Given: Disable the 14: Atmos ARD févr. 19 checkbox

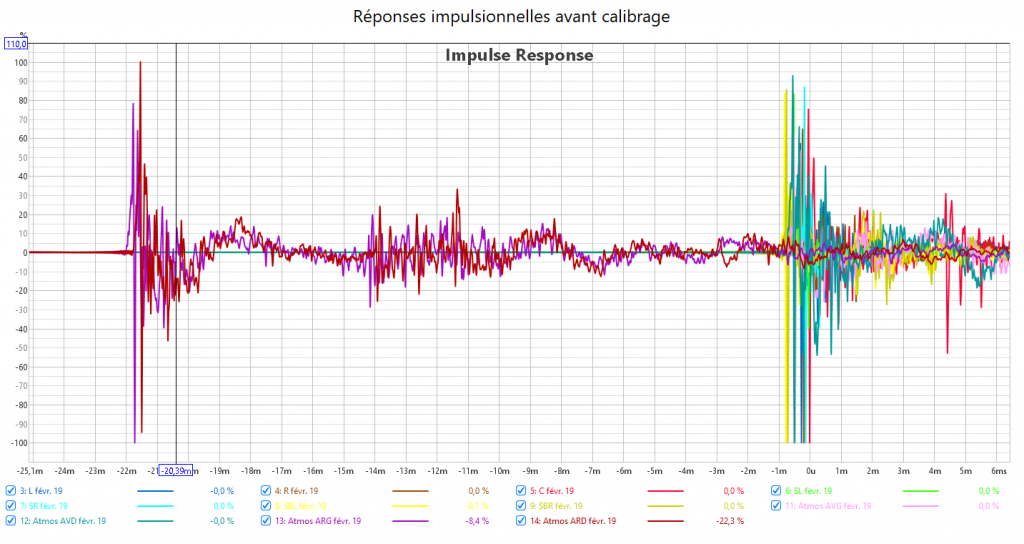Looking at the screenshot, I should tap(521, 521).
